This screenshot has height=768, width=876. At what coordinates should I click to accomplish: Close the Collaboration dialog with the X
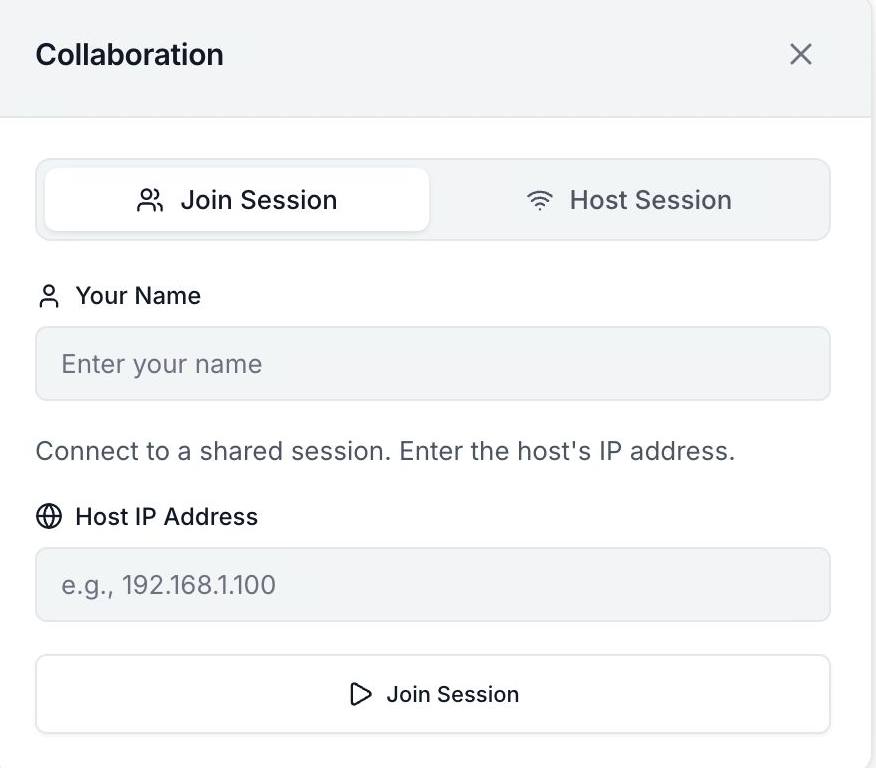[800, 54]
